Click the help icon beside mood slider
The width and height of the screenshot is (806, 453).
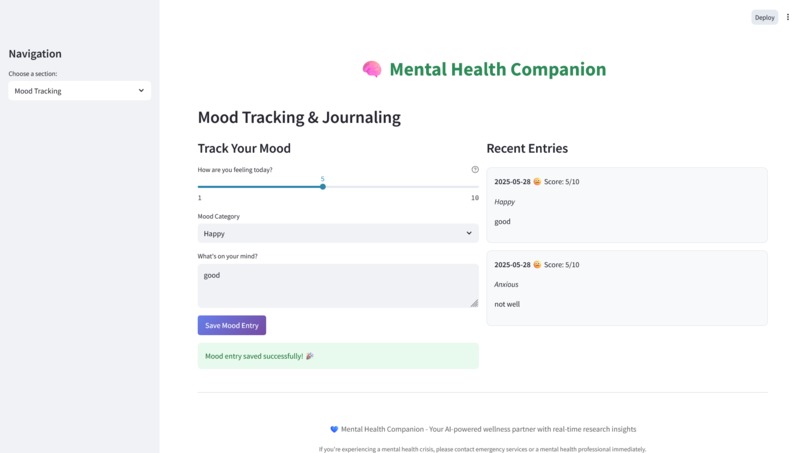475,170
